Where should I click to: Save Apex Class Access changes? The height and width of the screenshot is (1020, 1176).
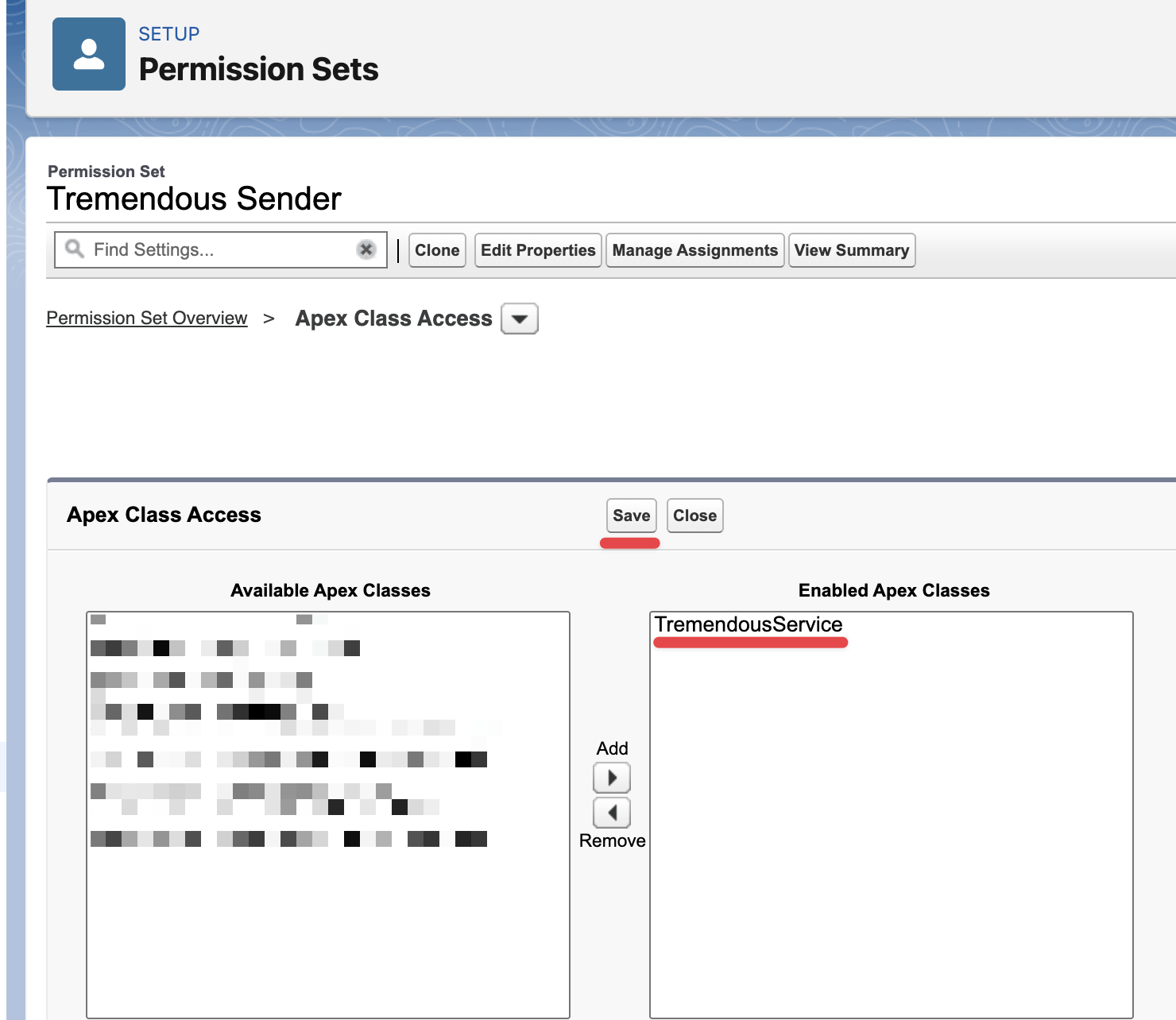click(x=631, y=516)
